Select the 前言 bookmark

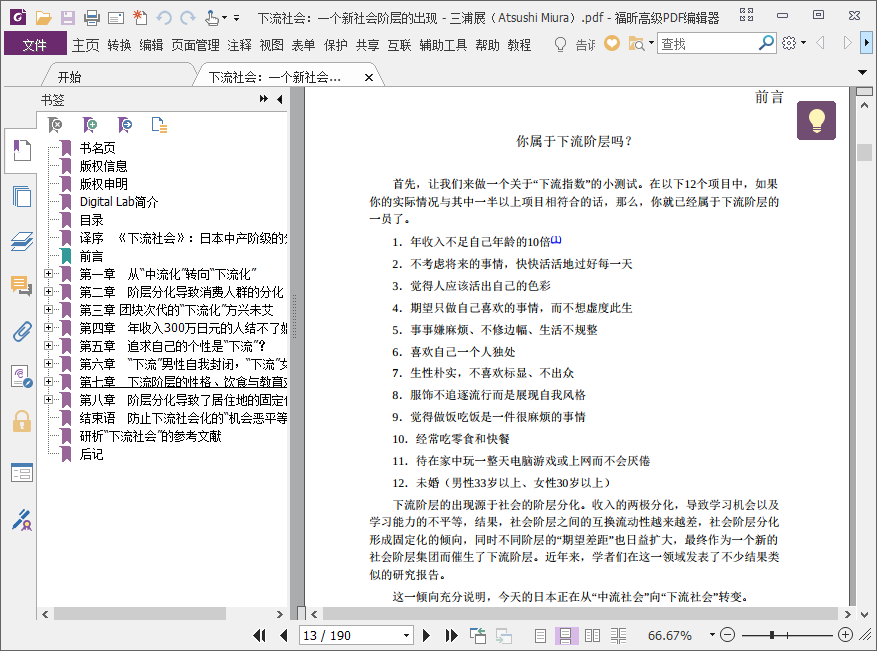tap(91, 256)
